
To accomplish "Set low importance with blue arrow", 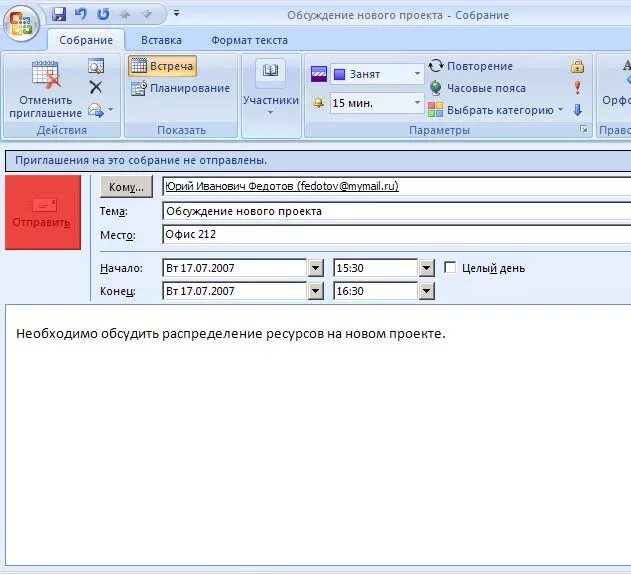I will [577, 109].
